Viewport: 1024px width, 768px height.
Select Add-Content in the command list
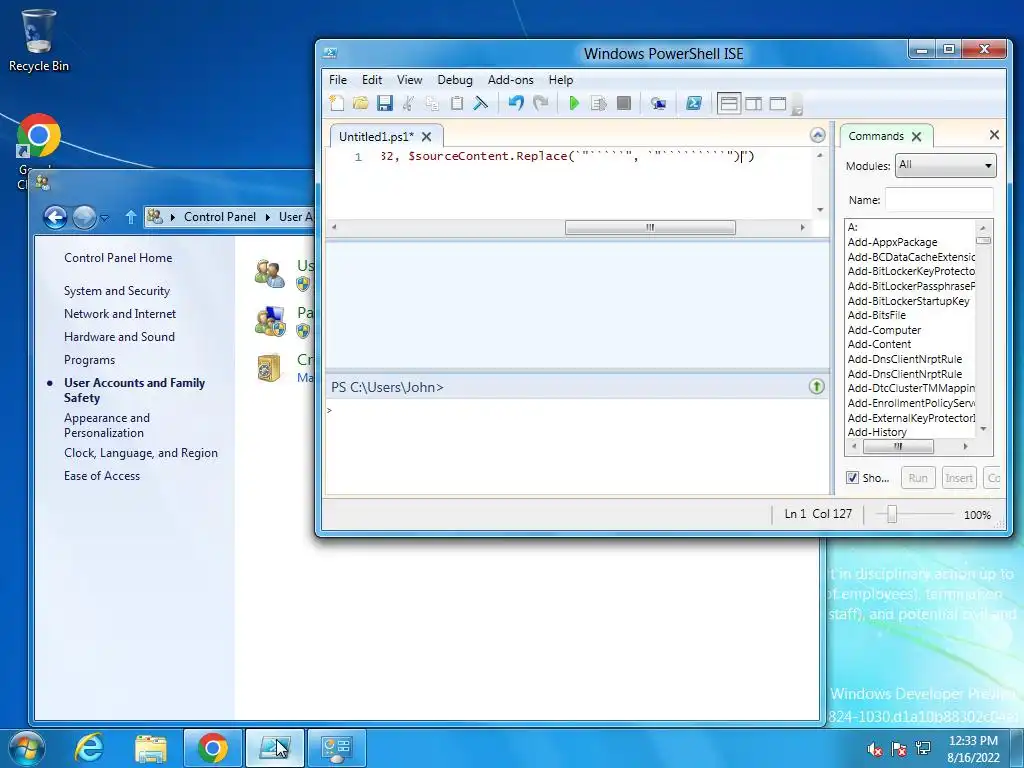pyautogui.click(x=879, y=344)
